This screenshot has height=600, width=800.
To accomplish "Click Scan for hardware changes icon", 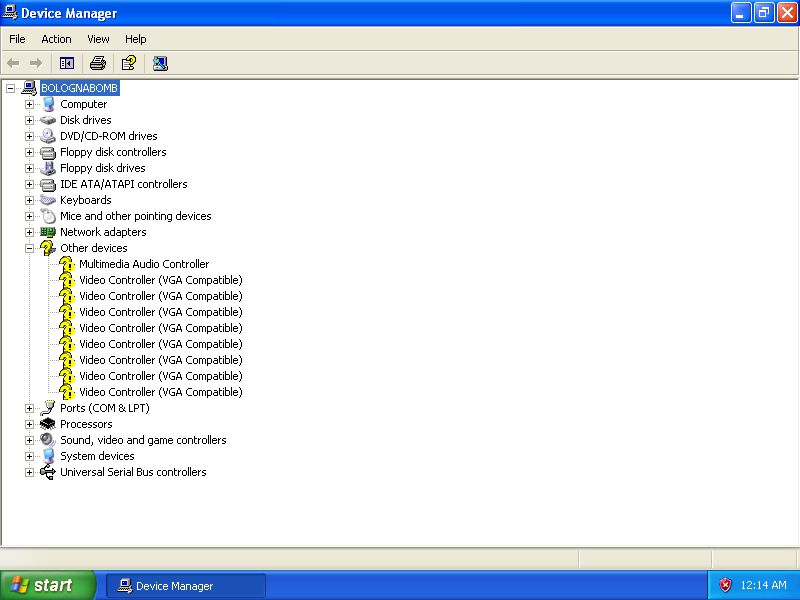I will (x=160, y=63).
